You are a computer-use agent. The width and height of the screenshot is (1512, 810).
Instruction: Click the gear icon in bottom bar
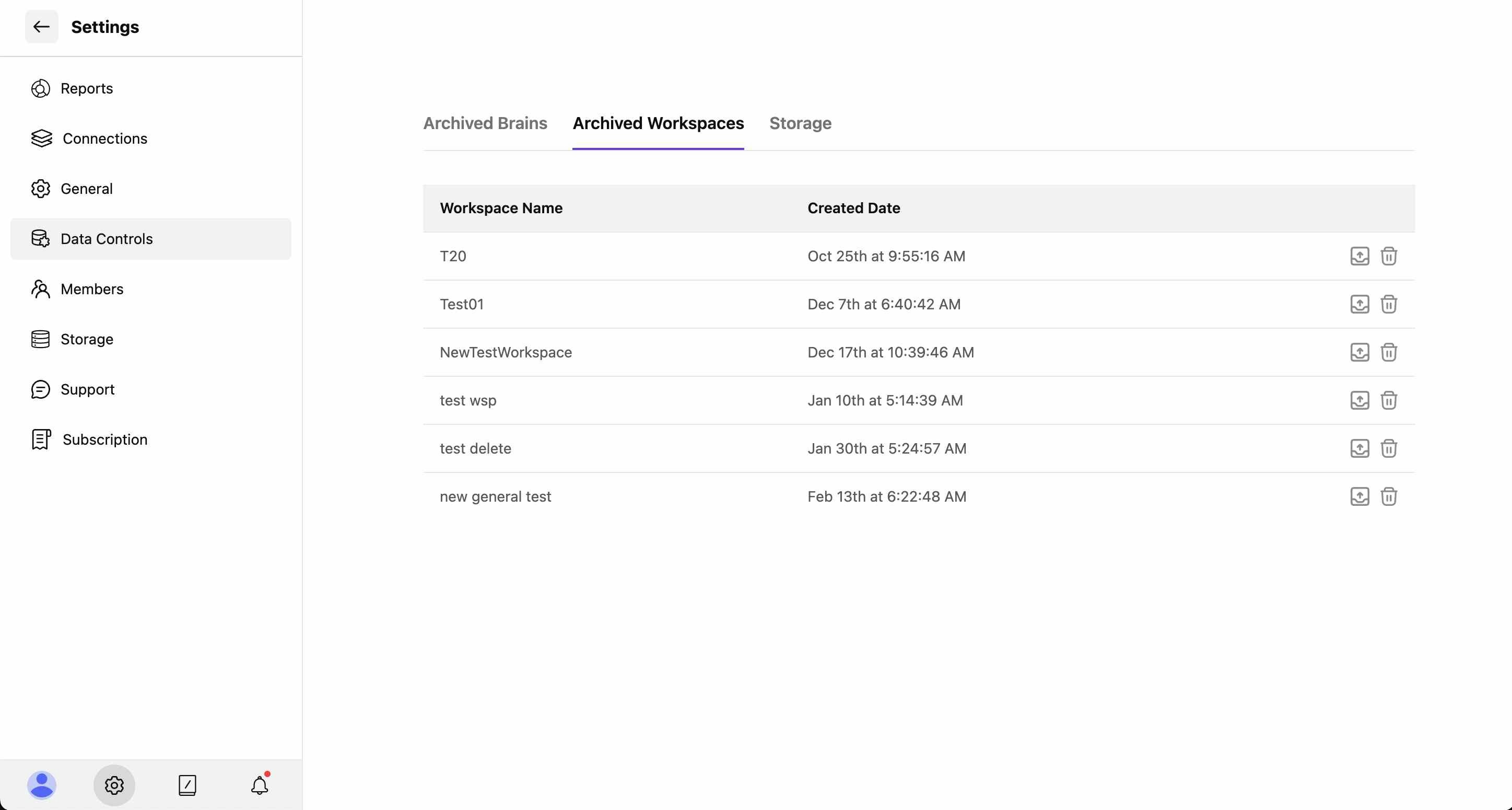tap(114, 785)
